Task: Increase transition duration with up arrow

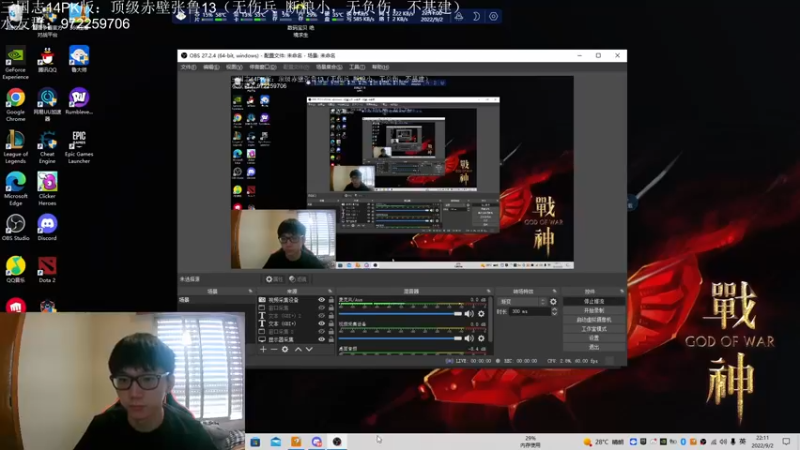Action: [555, 309]
